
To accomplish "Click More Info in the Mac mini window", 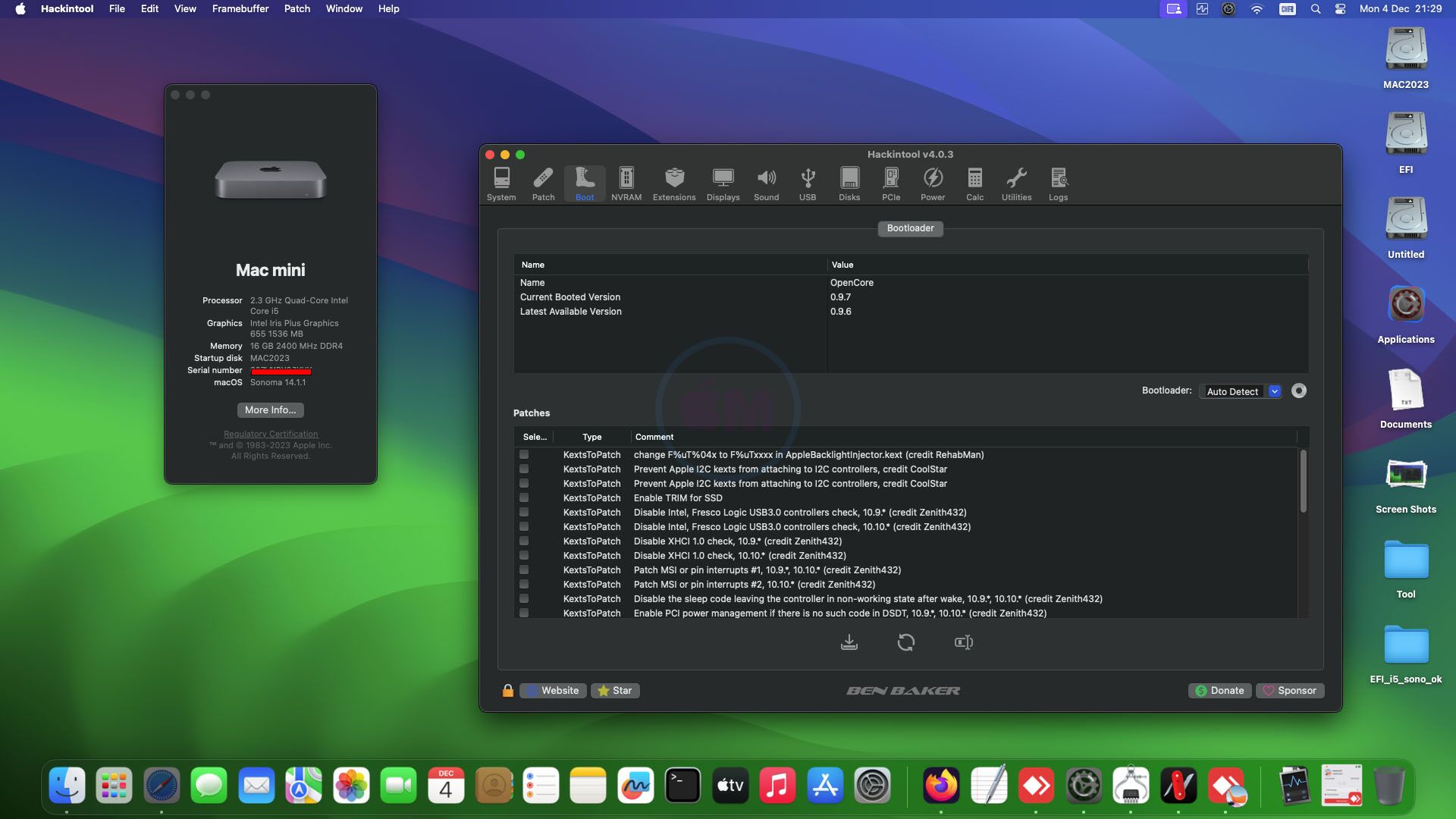I will click(271, 410).
